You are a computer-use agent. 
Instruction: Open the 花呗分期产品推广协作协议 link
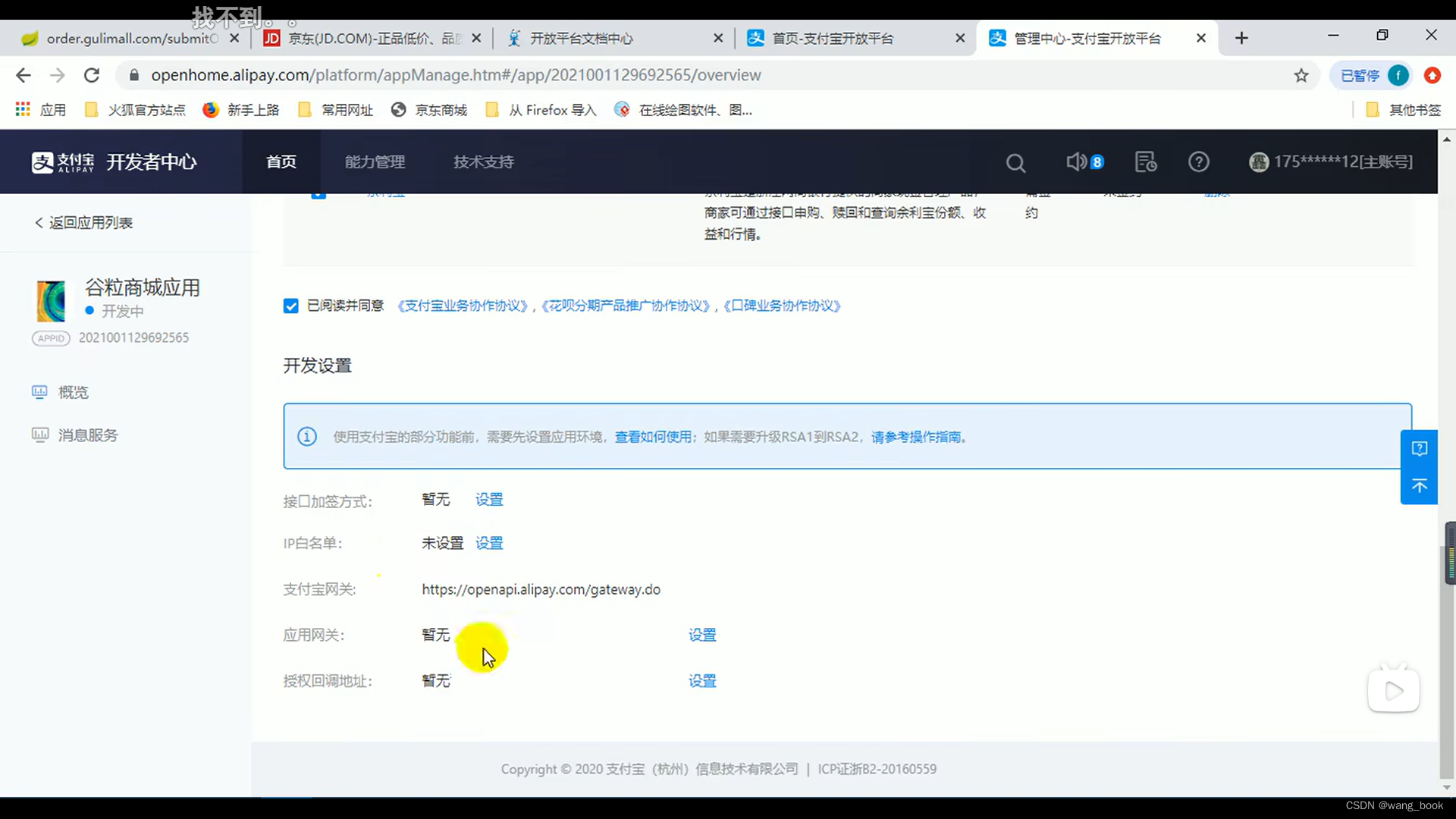tap(627, 306)
